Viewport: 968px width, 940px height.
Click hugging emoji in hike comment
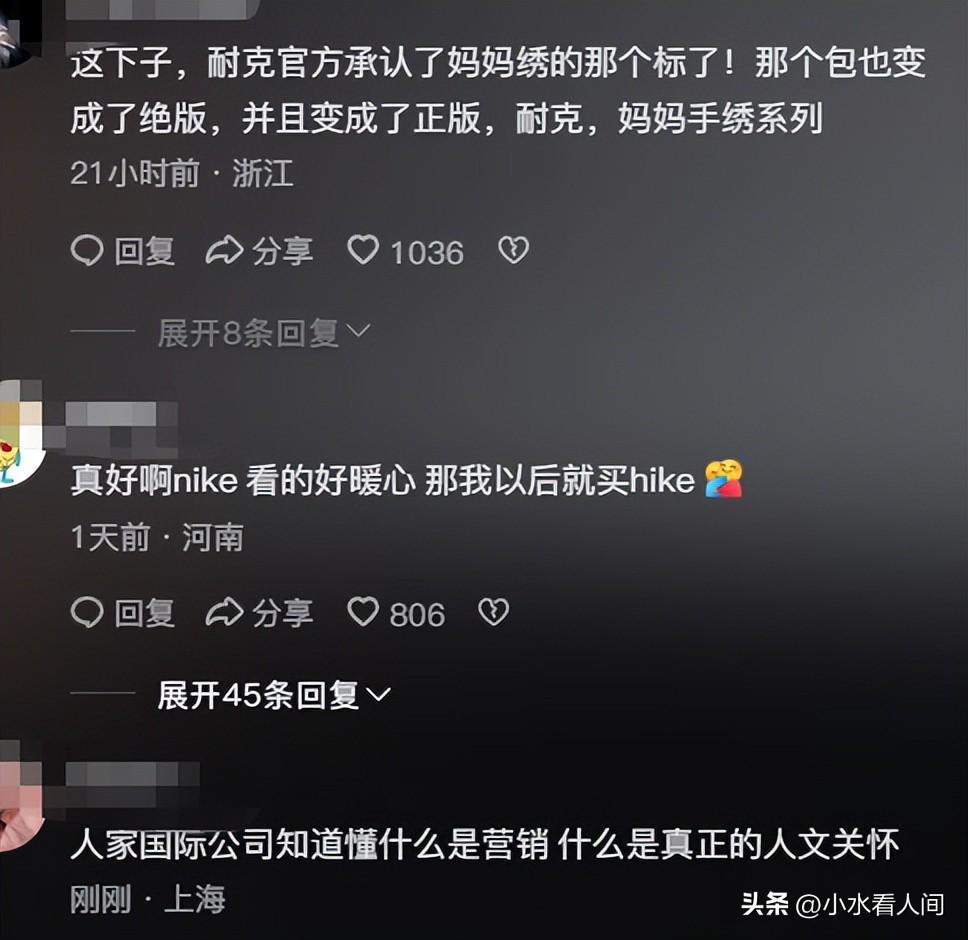tap(724, 480)
